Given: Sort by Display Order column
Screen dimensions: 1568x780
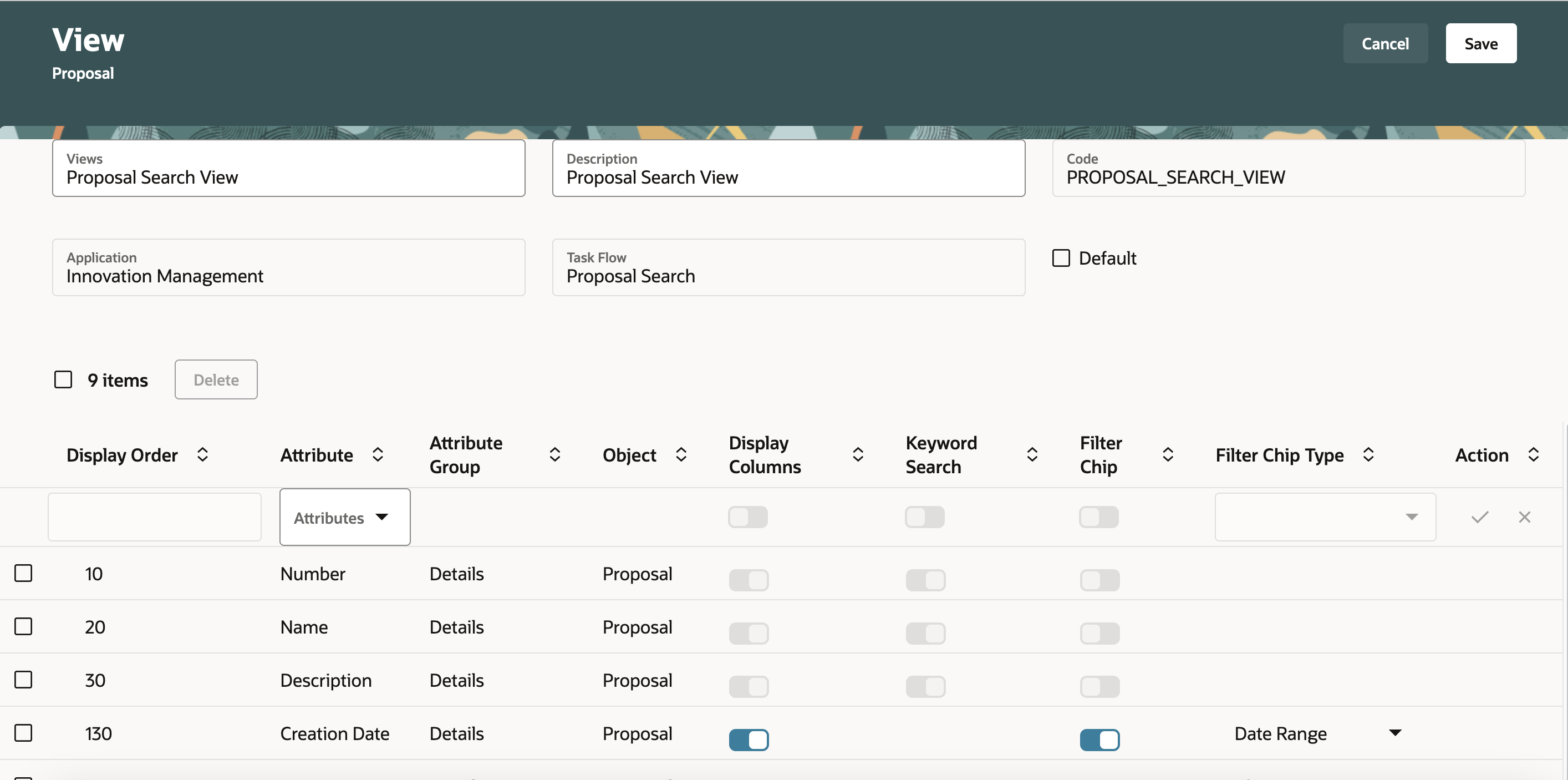Looking at the screenshot, I should [x=203, y=455].
